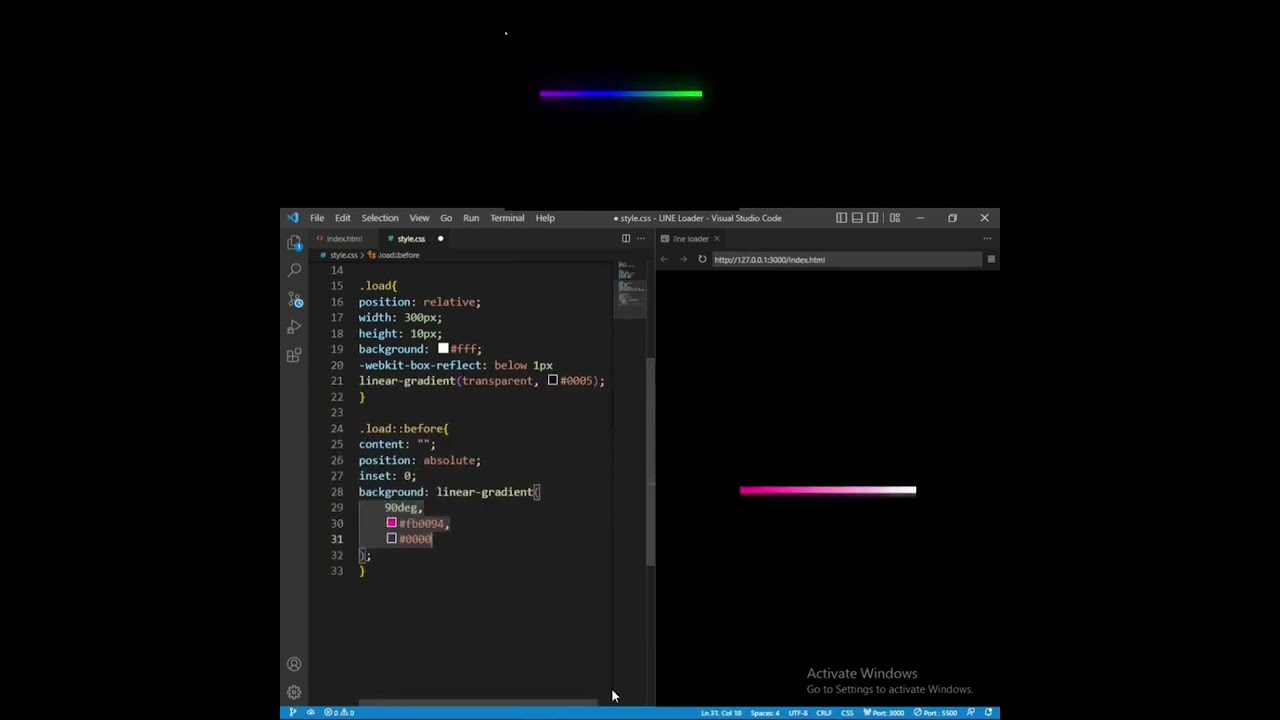Click the source control branch status icon
This screenshot has width=1280, height=720.
pos(292,712)
